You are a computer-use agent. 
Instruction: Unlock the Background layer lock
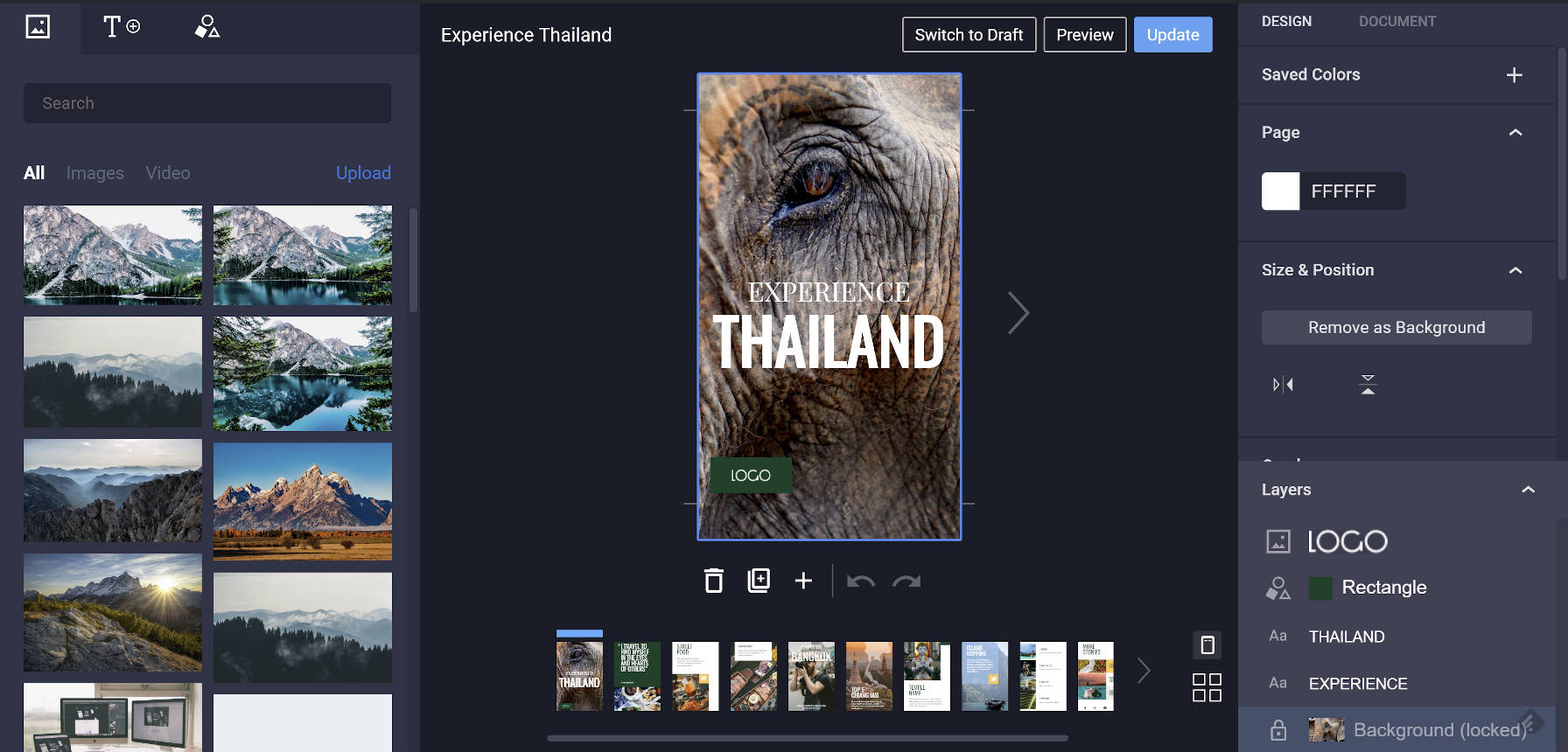click(x=1278, y=729)
